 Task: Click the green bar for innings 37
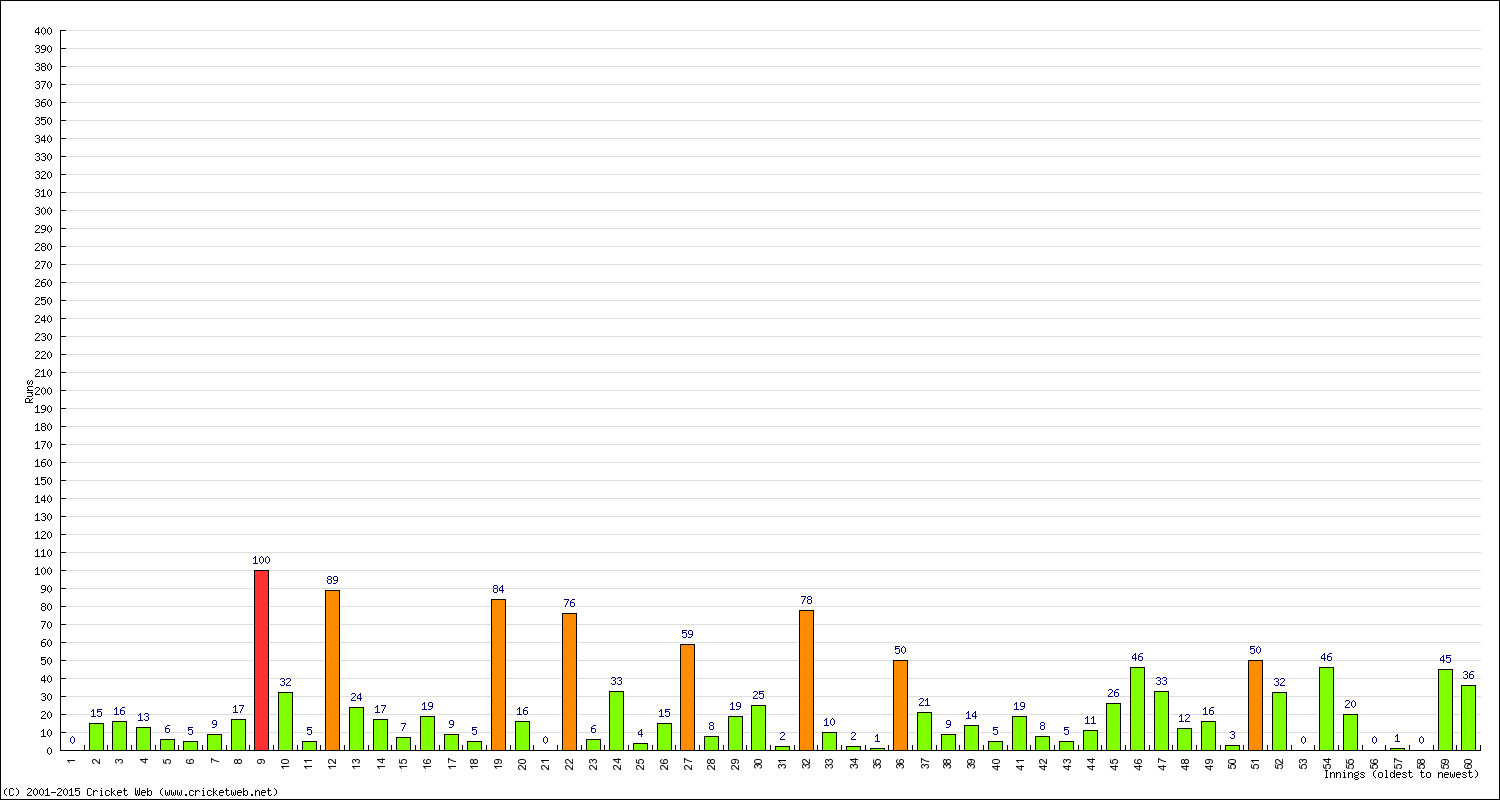click(x=924, y=731)
